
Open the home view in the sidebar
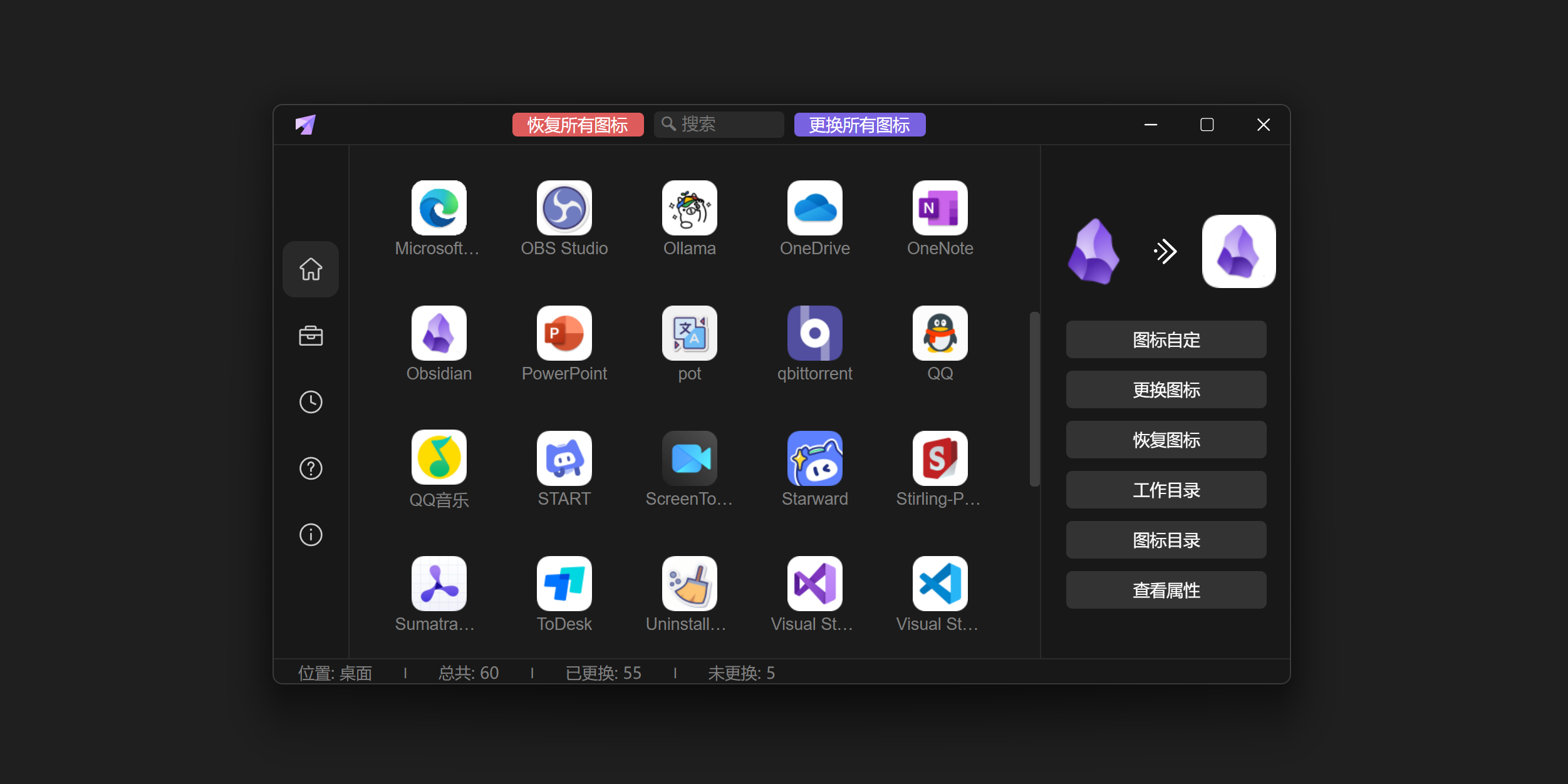(311, 269)
